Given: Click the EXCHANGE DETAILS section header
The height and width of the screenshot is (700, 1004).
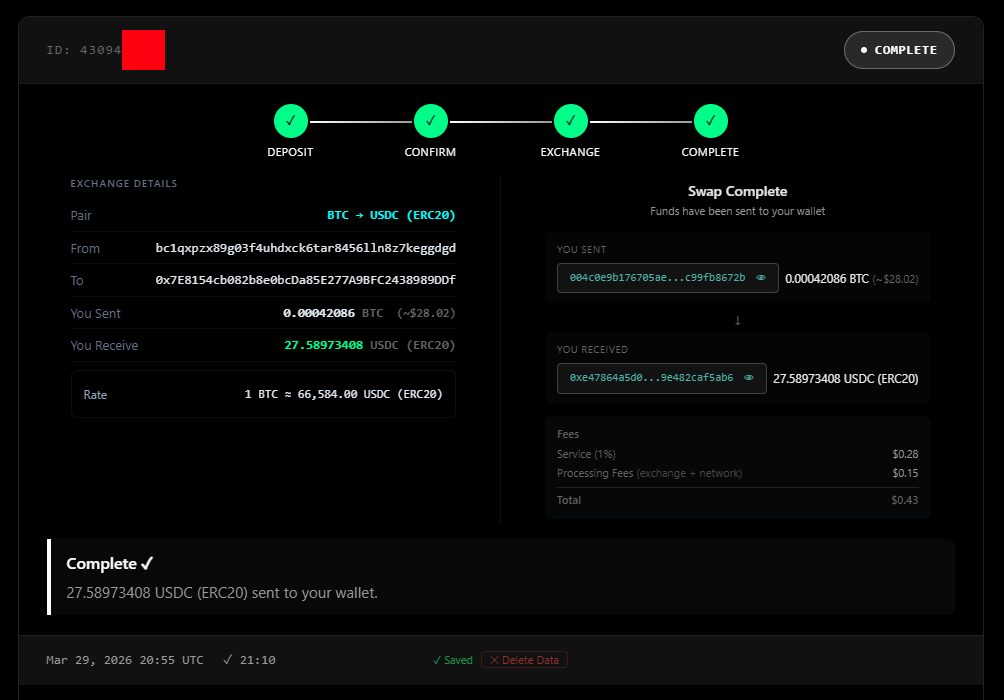Looking at the screenshot, I should click(x=124, y=184).
